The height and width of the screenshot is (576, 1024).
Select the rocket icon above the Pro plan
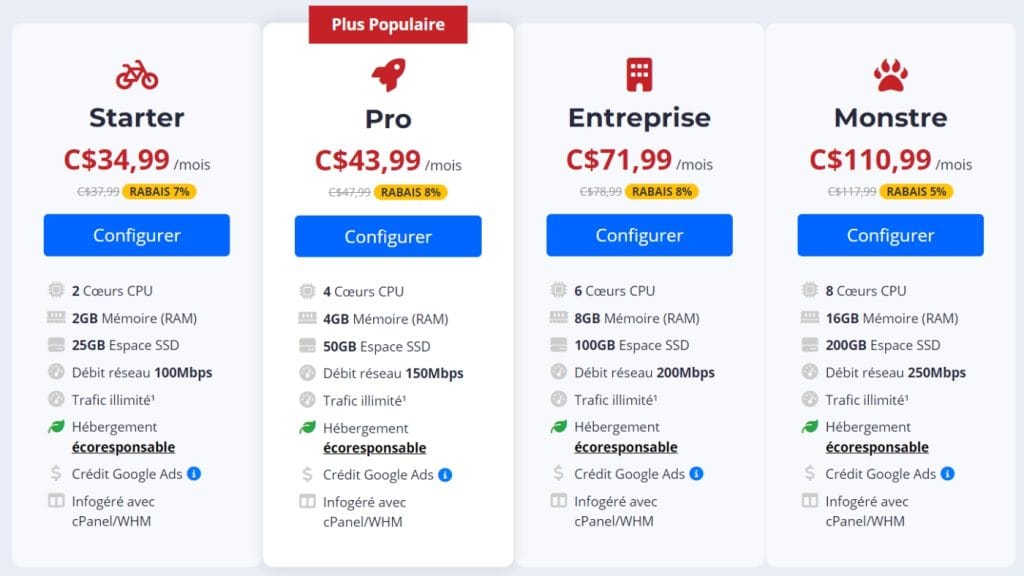388,72
